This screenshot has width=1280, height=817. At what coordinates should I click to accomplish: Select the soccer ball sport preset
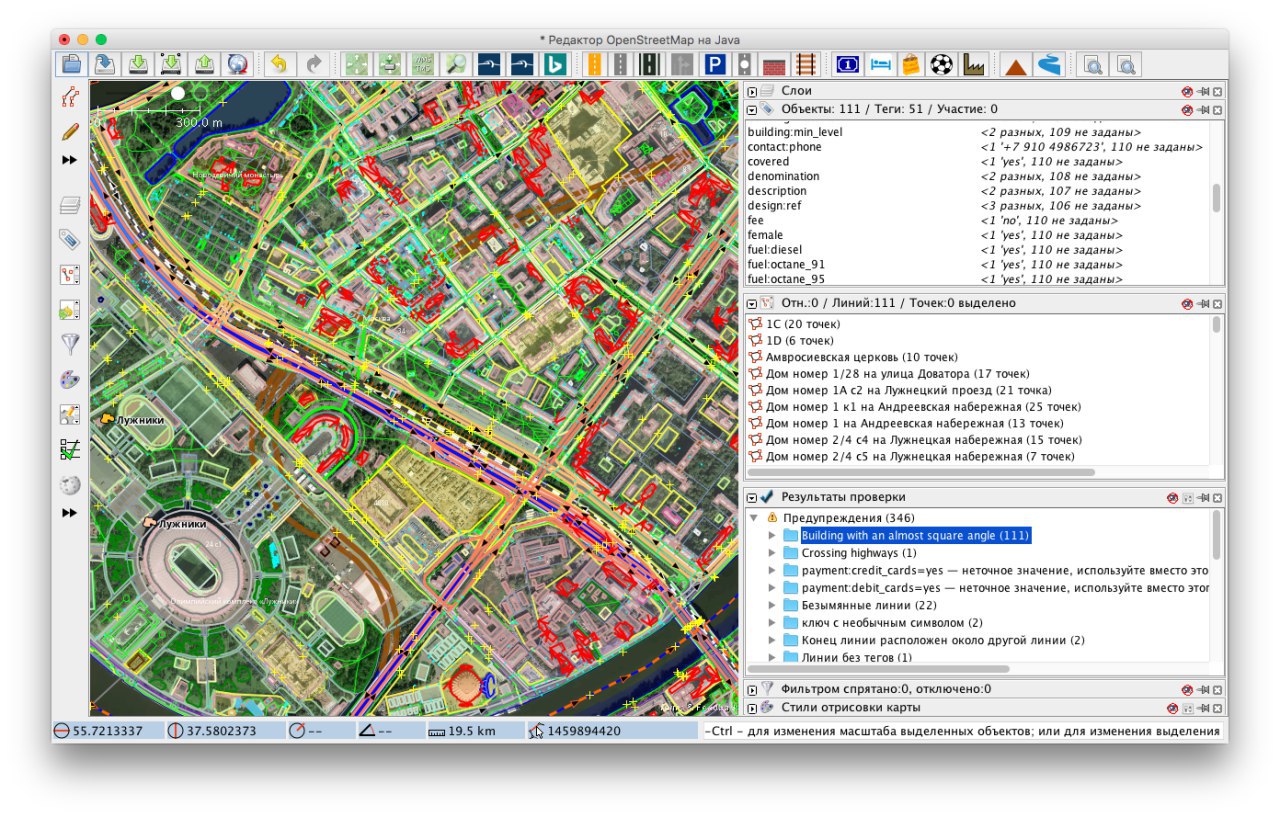tap(941, 64)
